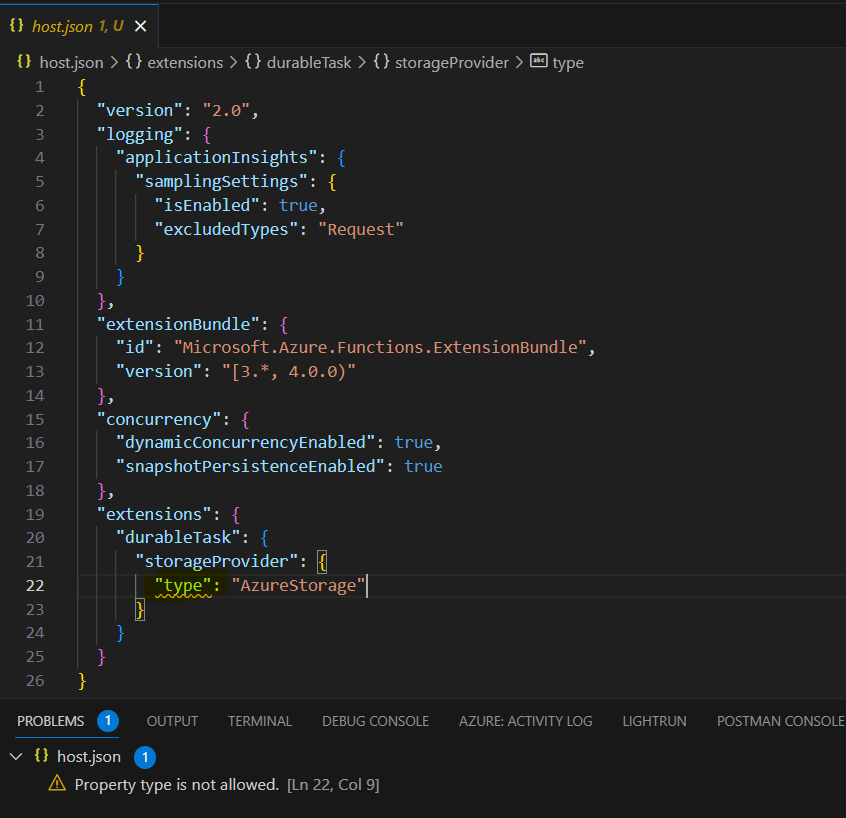Click the problem count badge next to host.json
The height and width of the screenshot is (818, 846).
pyautogui.click(x=145, y=757)
